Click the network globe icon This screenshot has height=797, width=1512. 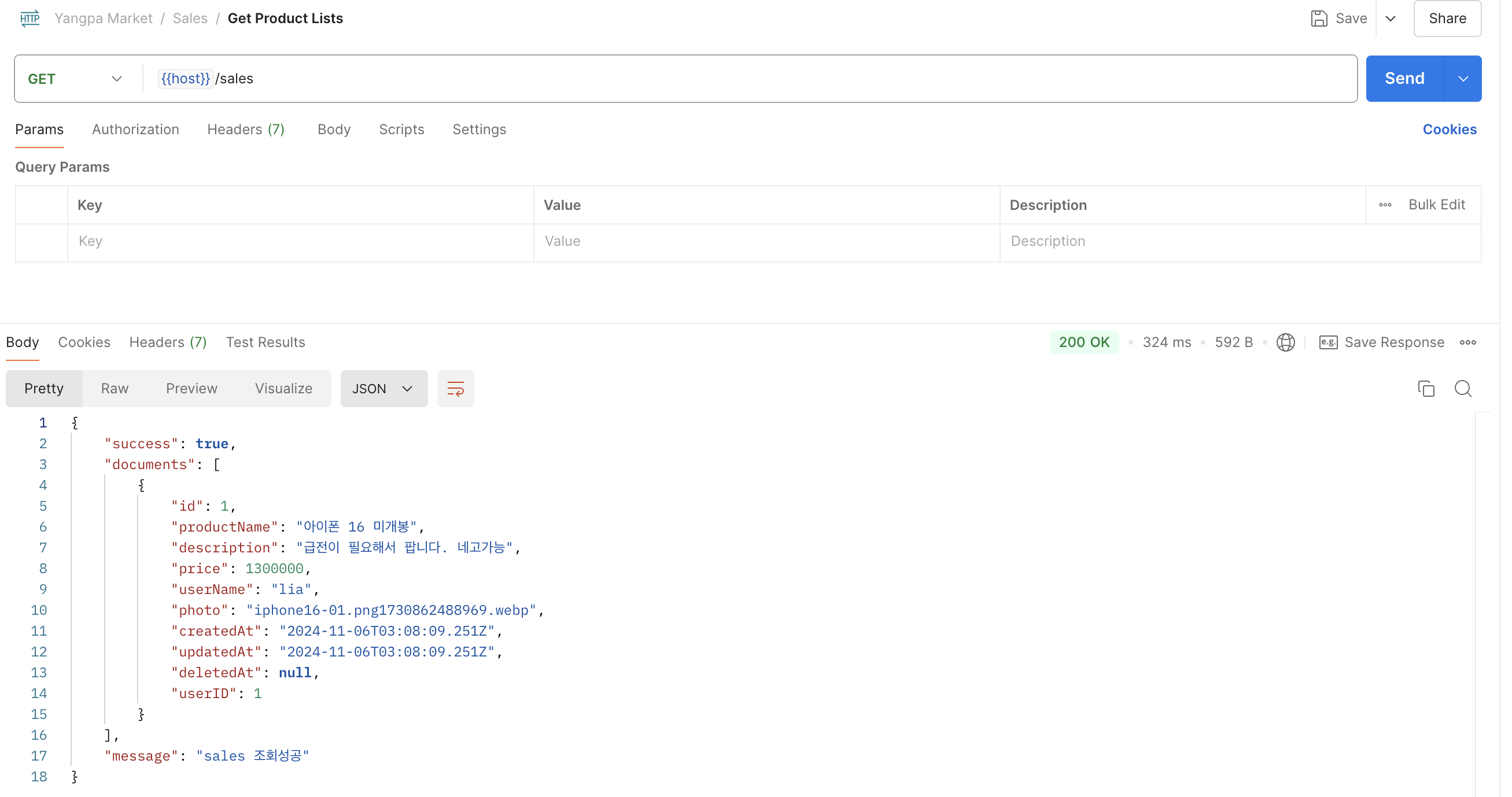[x=1285, y=342]
